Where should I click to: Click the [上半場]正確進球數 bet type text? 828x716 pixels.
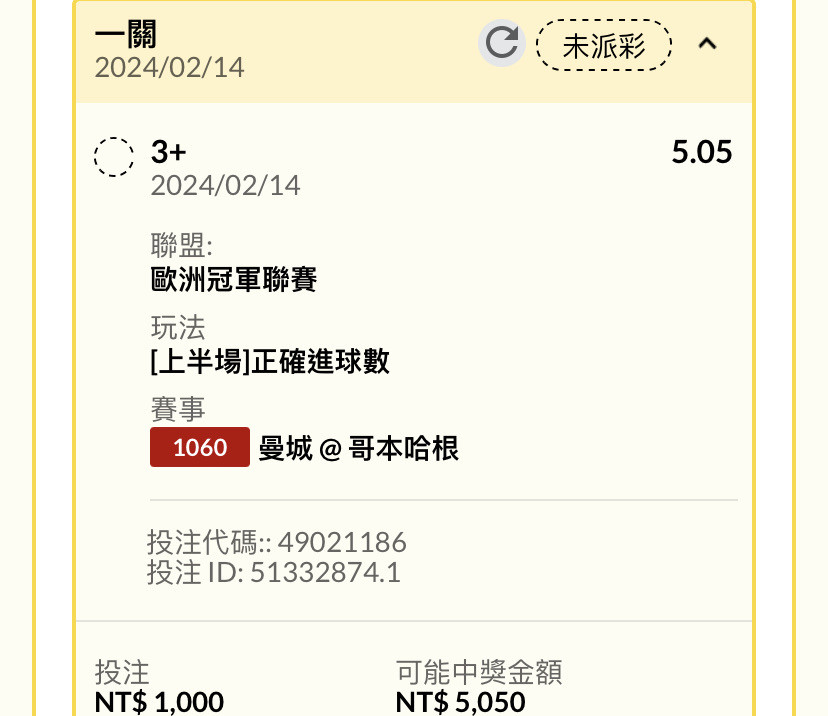click(270, 361)
